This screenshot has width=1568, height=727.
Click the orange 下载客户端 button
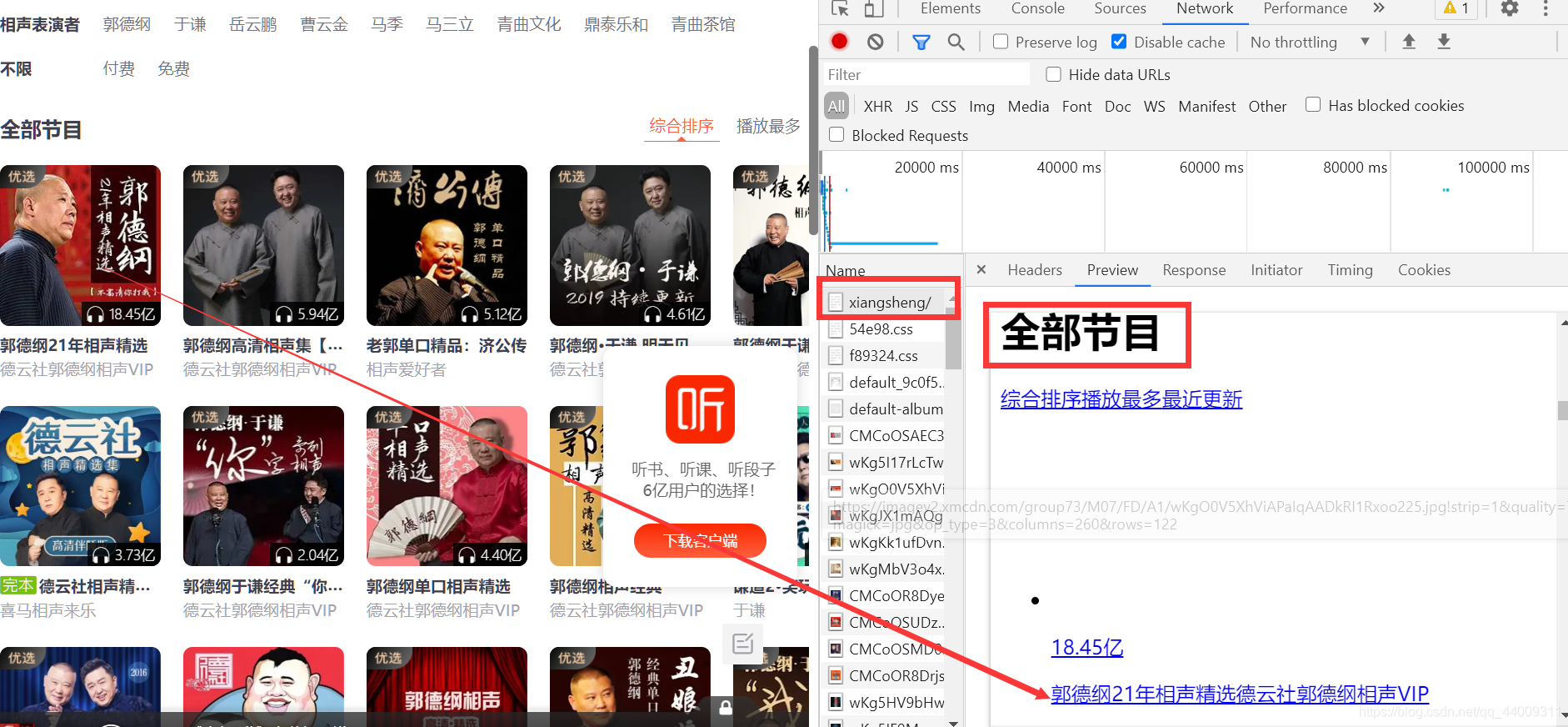click(x=700, y=540)
